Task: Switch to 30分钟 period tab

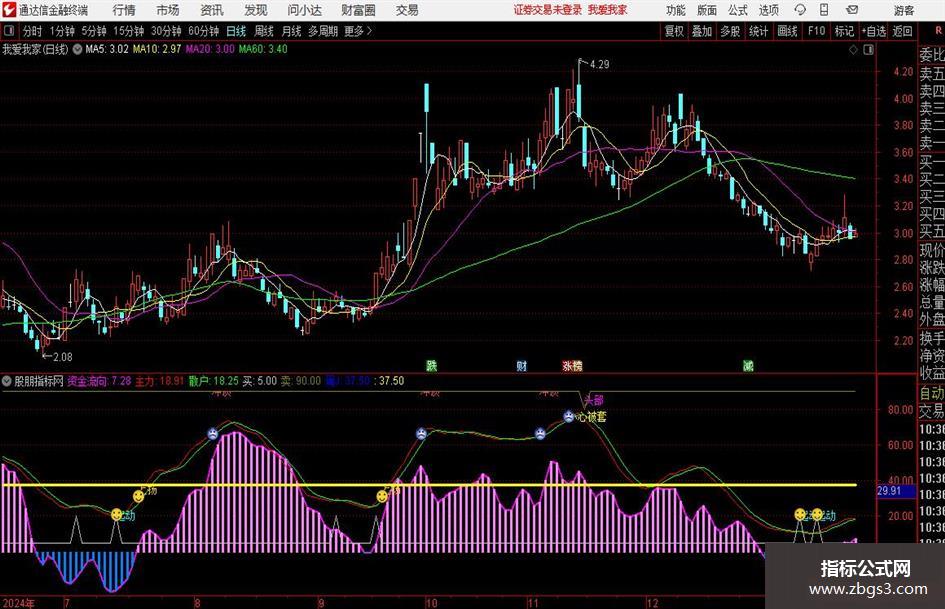Action: coord(166,31)
